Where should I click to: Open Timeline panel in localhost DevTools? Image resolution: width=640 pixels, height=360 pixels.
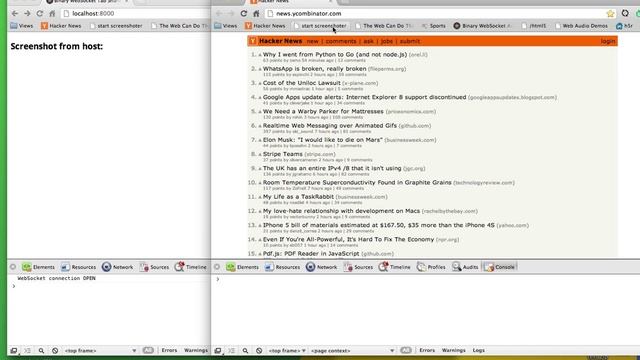click(191, 267)
